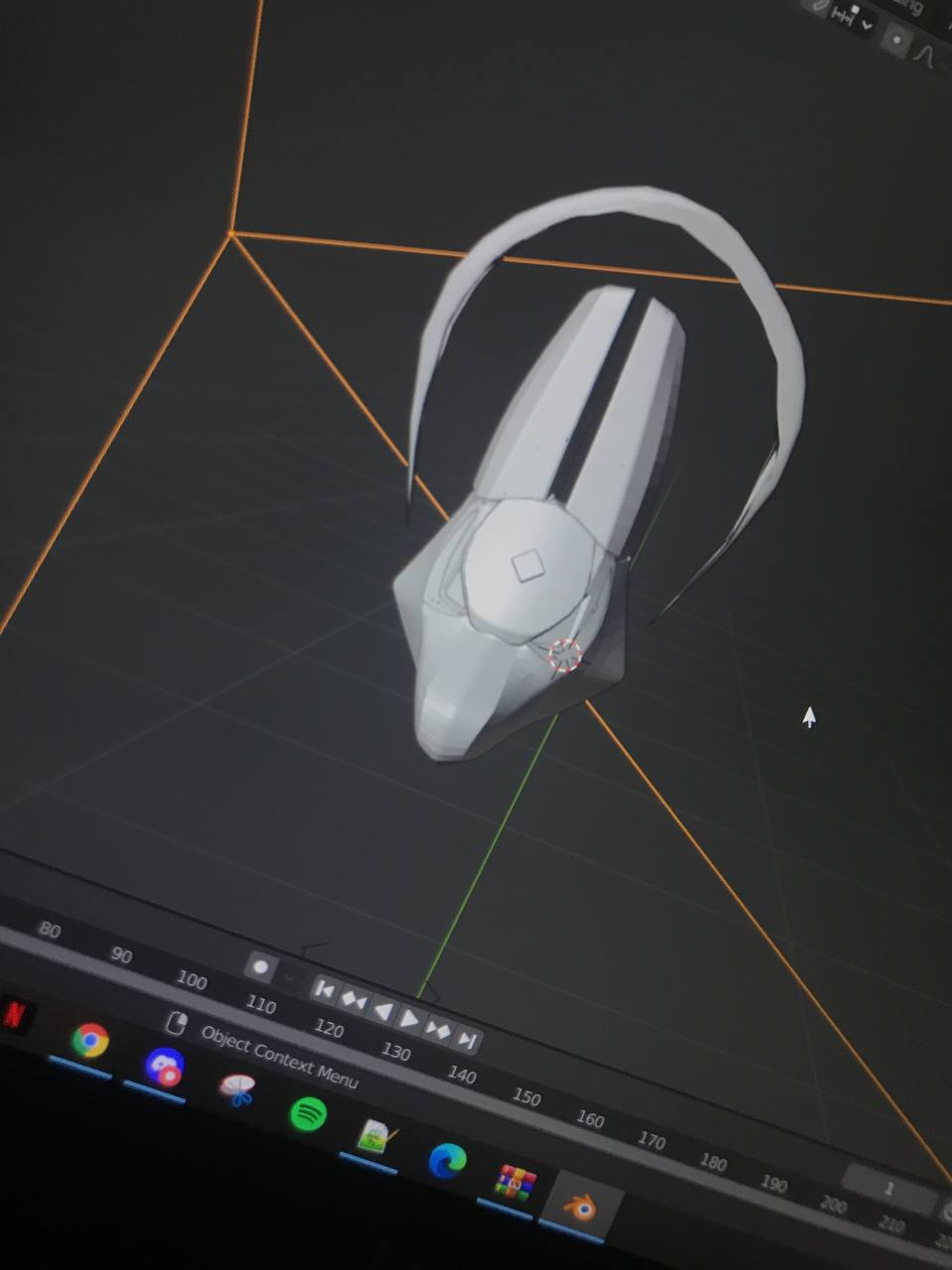This screenshot has height=1270, width=952.
Task: Open the auto keyframe options dropdown
Action: point(290,977)
